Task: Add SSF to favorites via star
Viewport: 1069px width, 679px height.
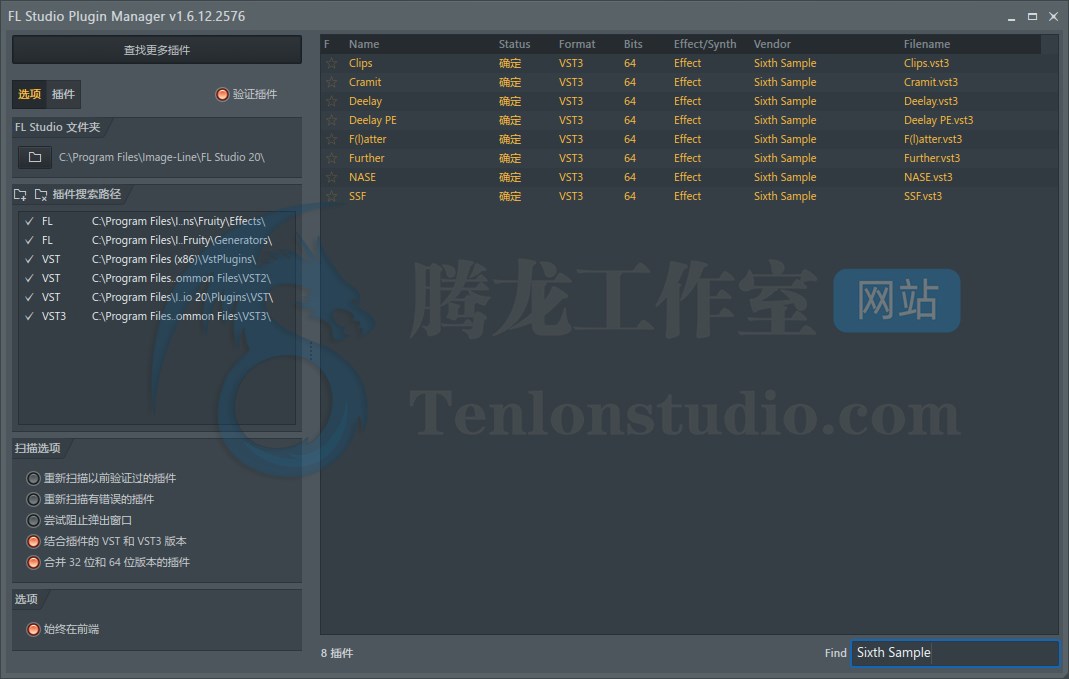Action: (x=331, y=197)
